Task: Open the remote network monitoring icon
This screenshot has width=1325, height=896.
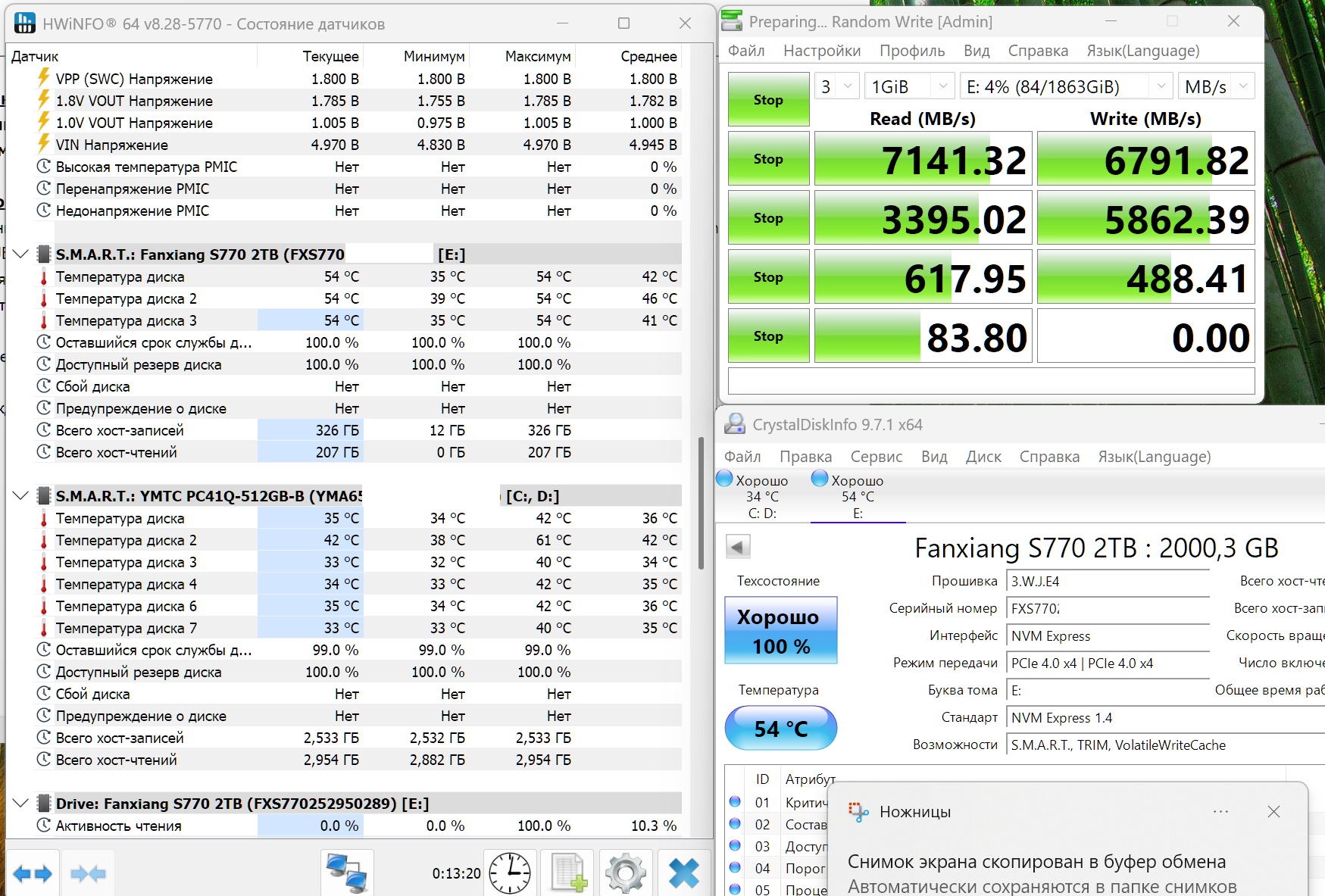Action: [347, 873]
